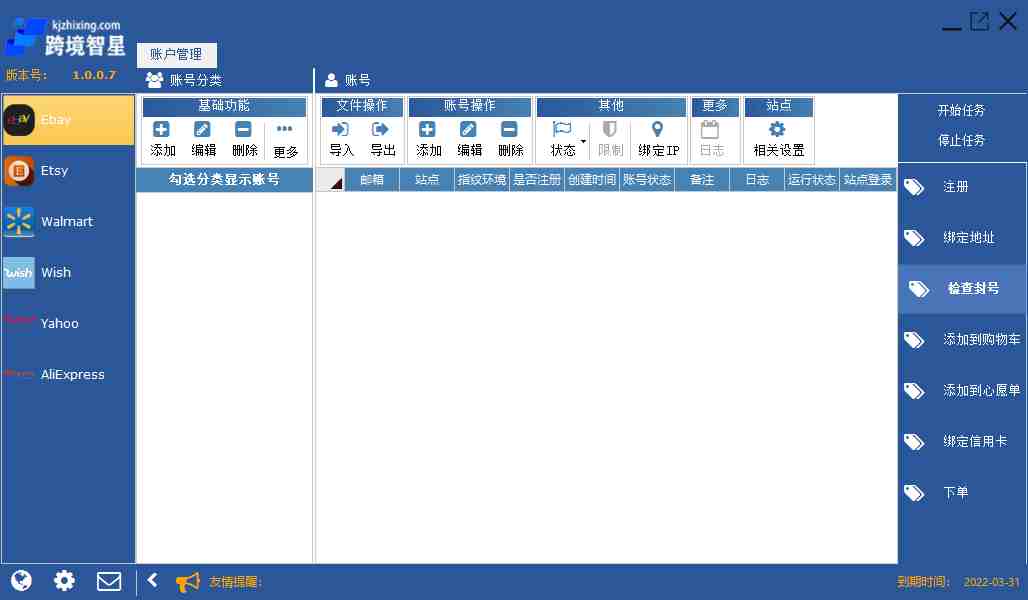Select the 下单 task
Viewport: 1028px width, 600px height.
pyautogui.click(x=962, y=492)
